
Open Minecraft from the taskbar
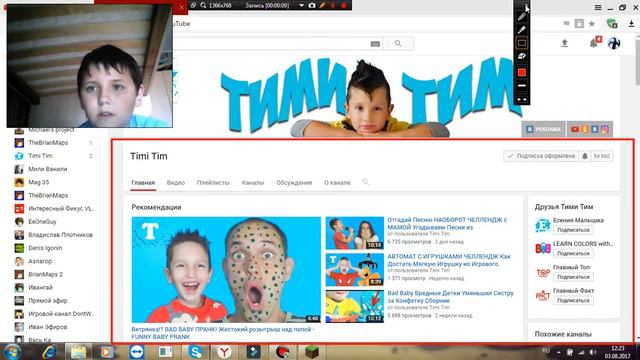pyautogui.click(x=312, y=351)
